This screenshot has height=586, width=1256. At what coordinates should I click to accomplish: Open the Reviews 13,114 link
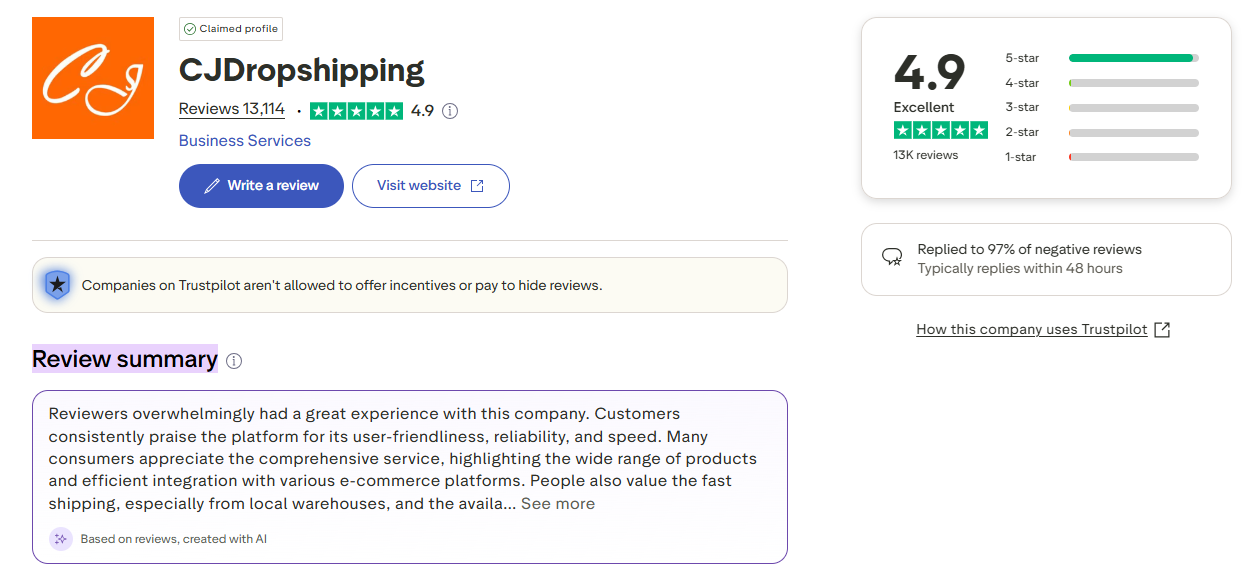click(x=232, y=109)
